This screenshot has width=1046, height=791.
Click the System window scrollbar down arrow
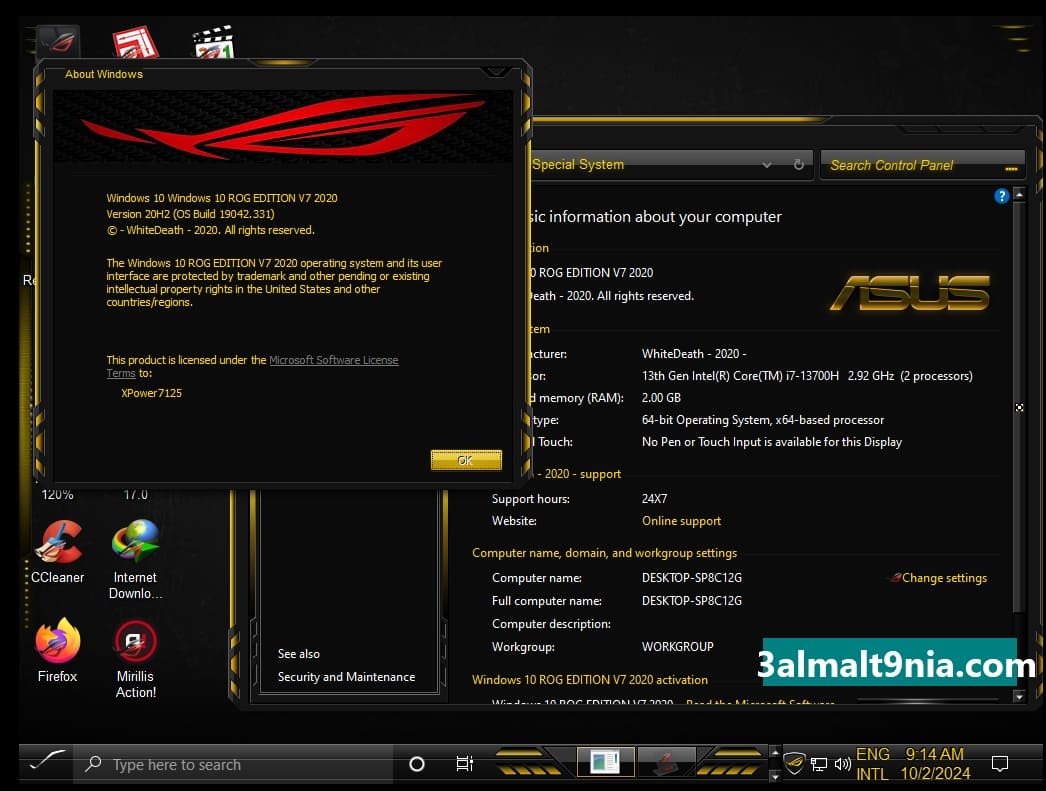pos(1019,696)
